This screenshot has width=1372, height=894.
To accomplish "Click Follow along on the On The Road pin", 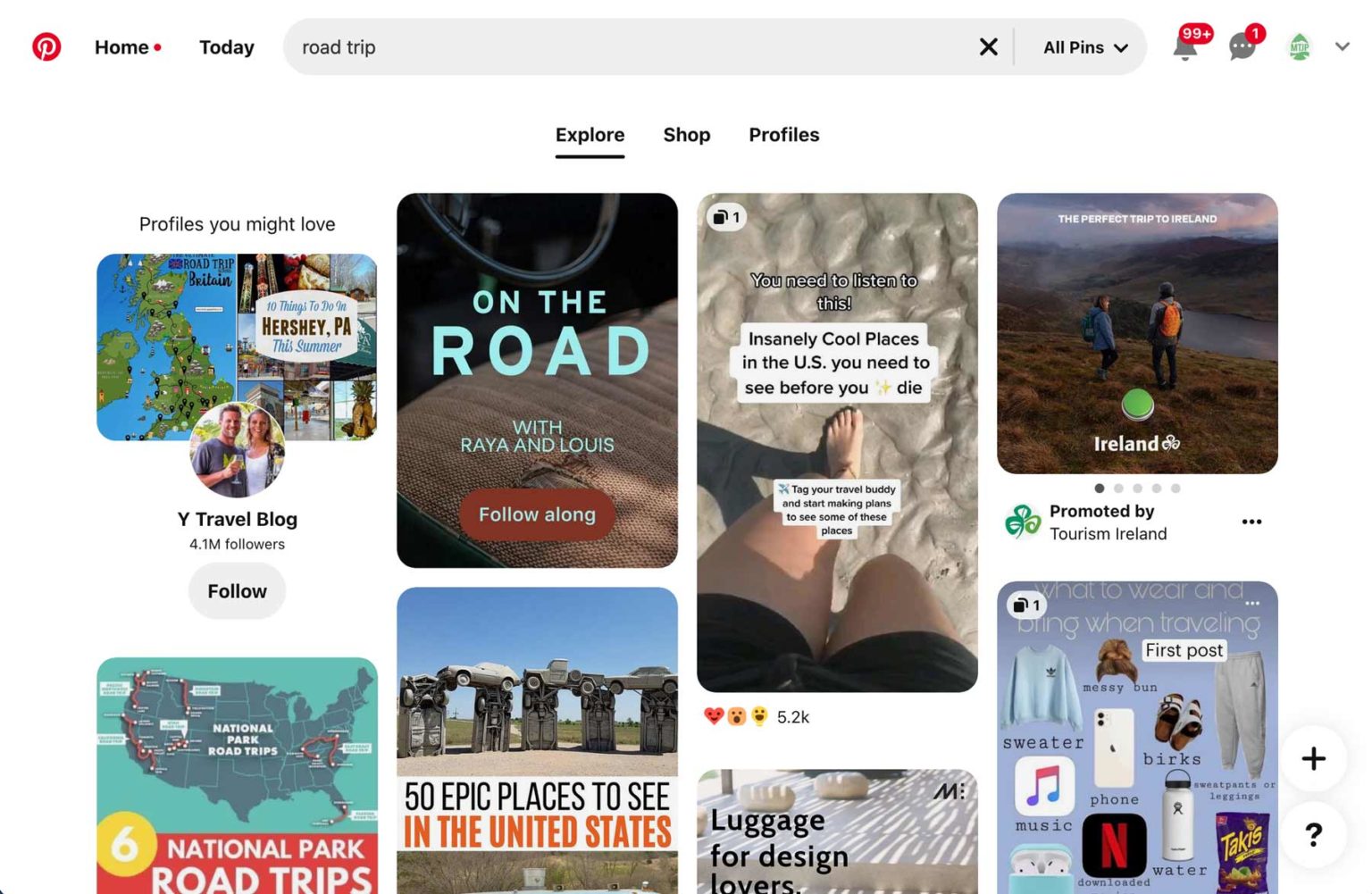I will pos(536,514).
